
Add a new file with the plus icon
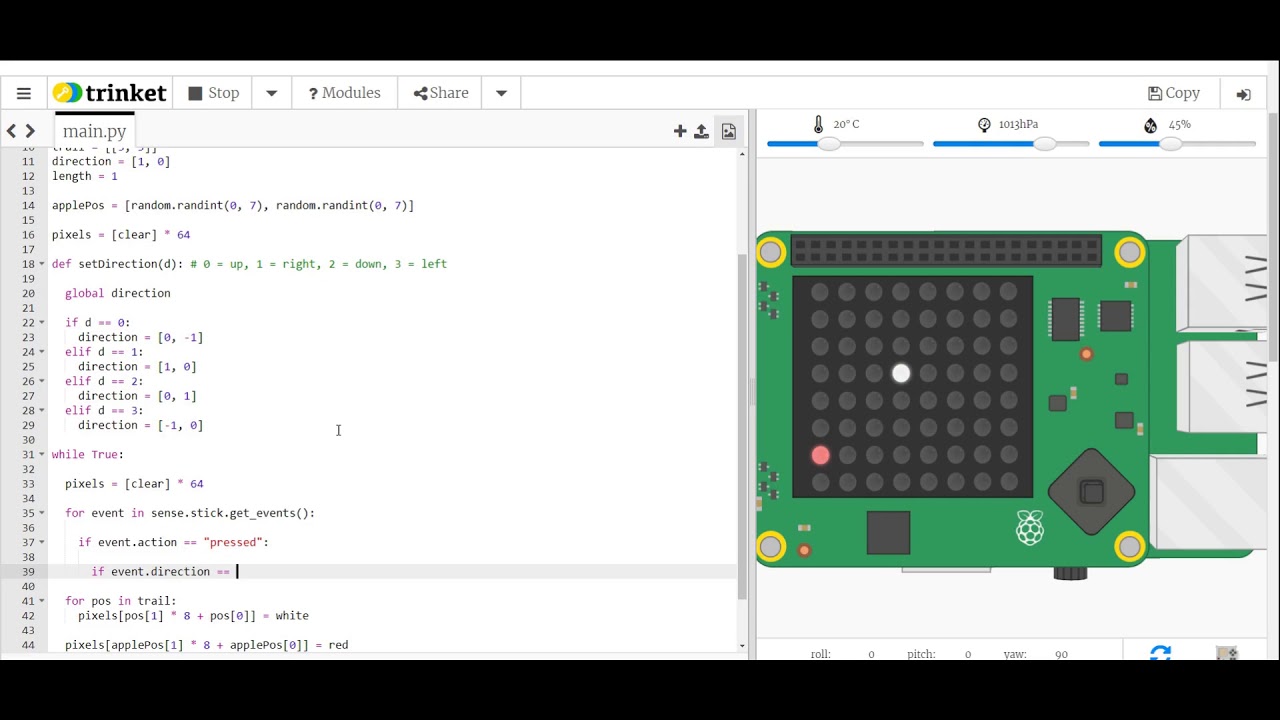pos(680,131)
